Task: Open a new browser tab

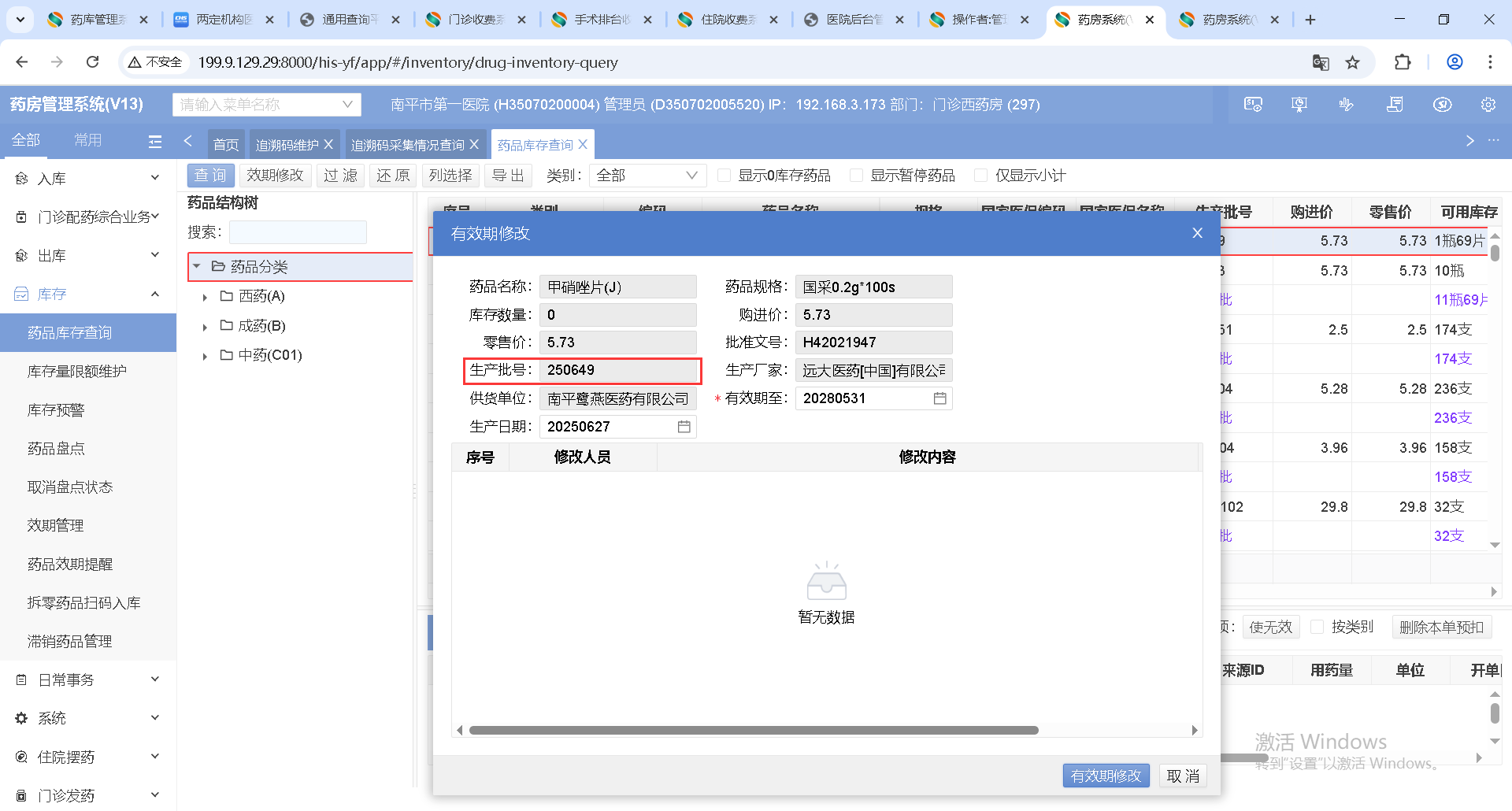Action: [x=1310, y=20]
